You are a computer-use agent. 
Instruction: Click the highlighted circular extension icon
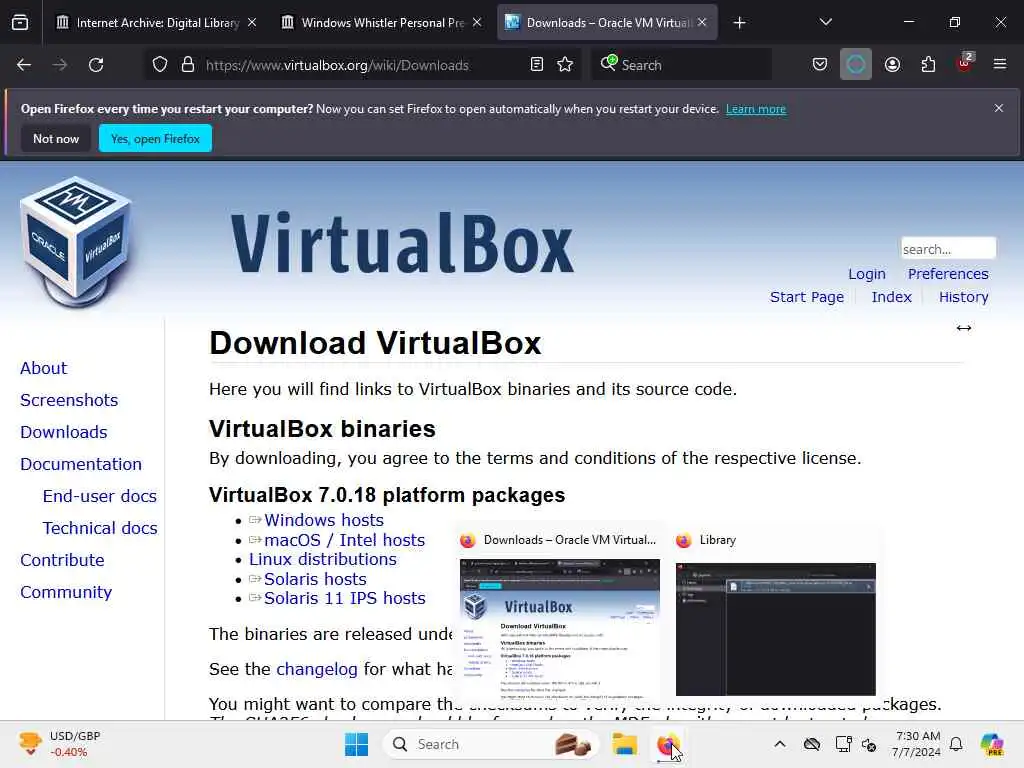click(856, 65)
